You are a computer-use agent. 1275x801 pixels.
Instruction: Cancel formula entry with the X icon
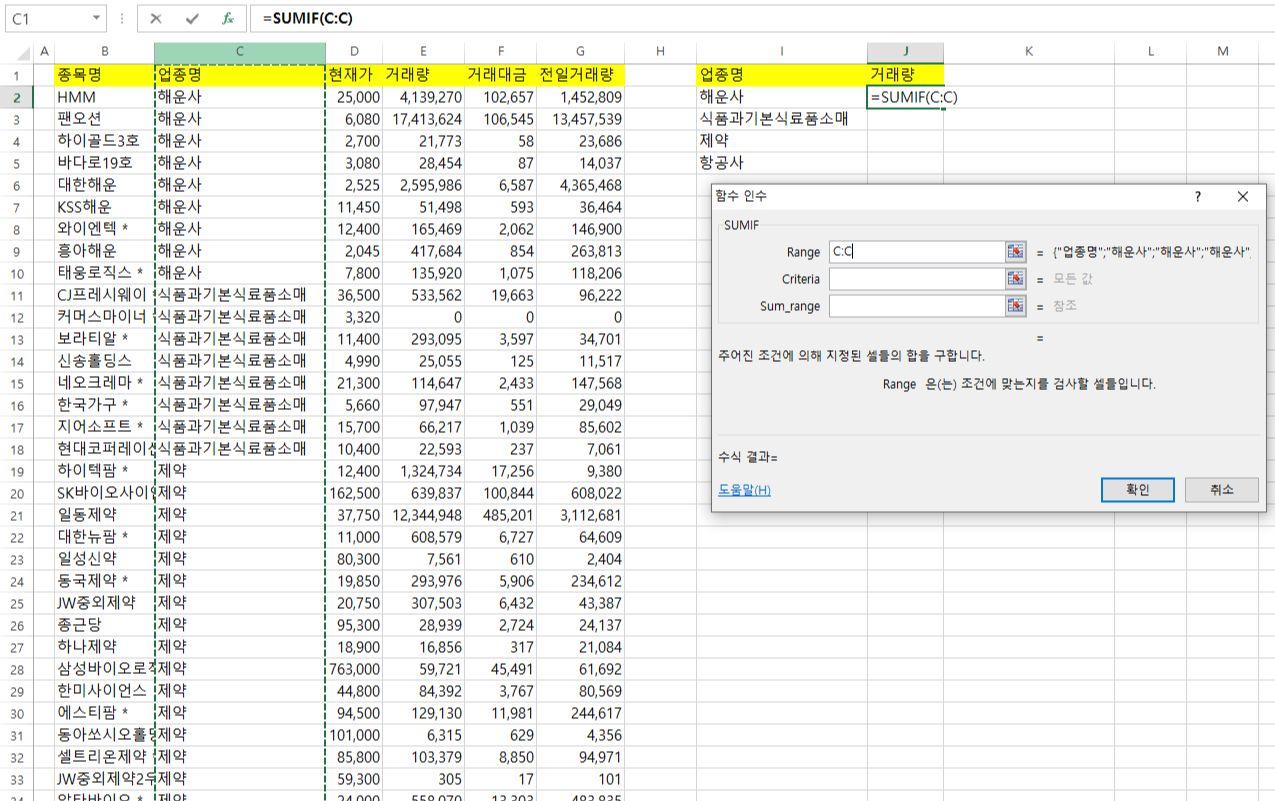(x=156, y=18)
